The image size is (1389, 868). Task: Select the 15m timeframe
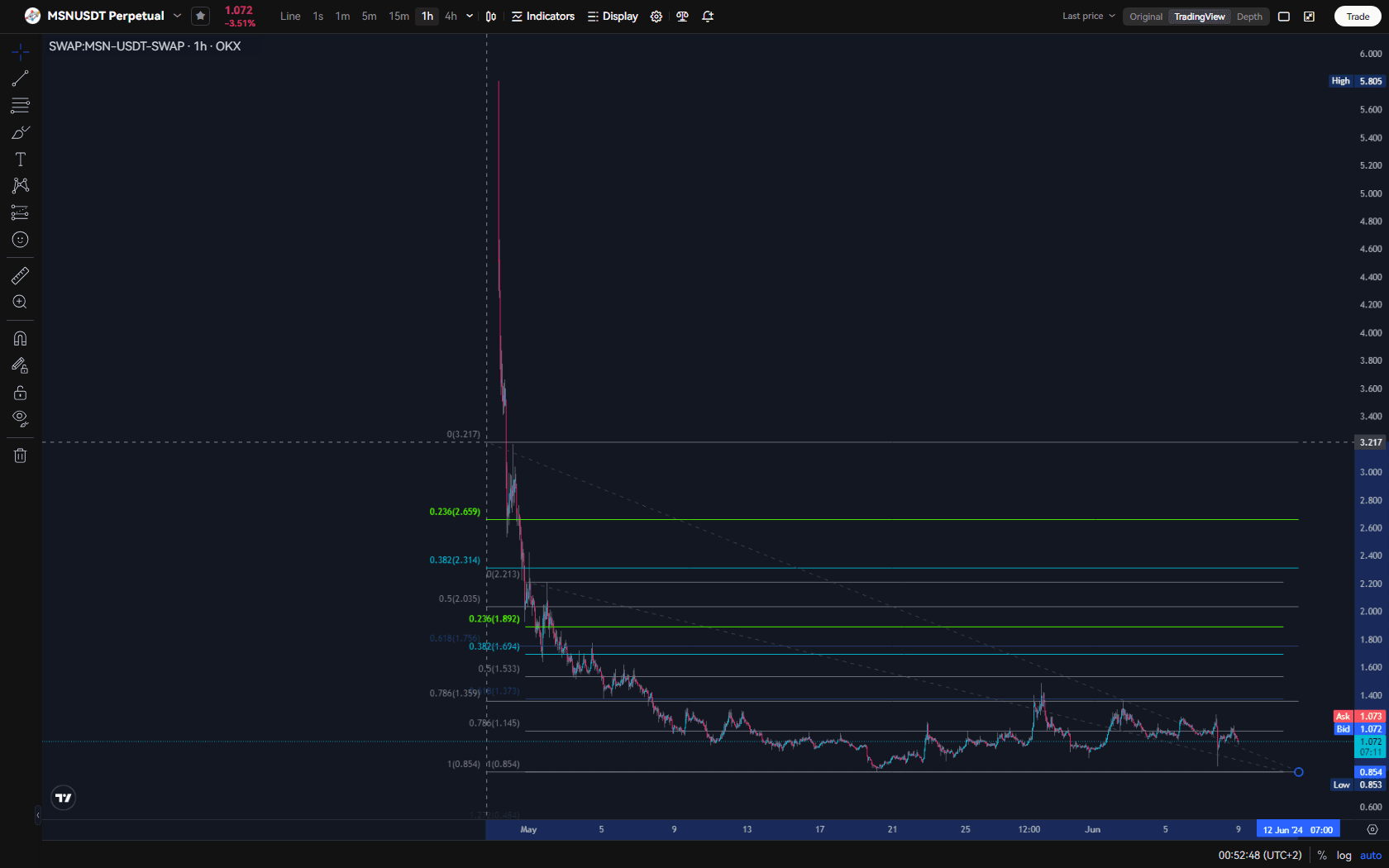tap(399, 17)
